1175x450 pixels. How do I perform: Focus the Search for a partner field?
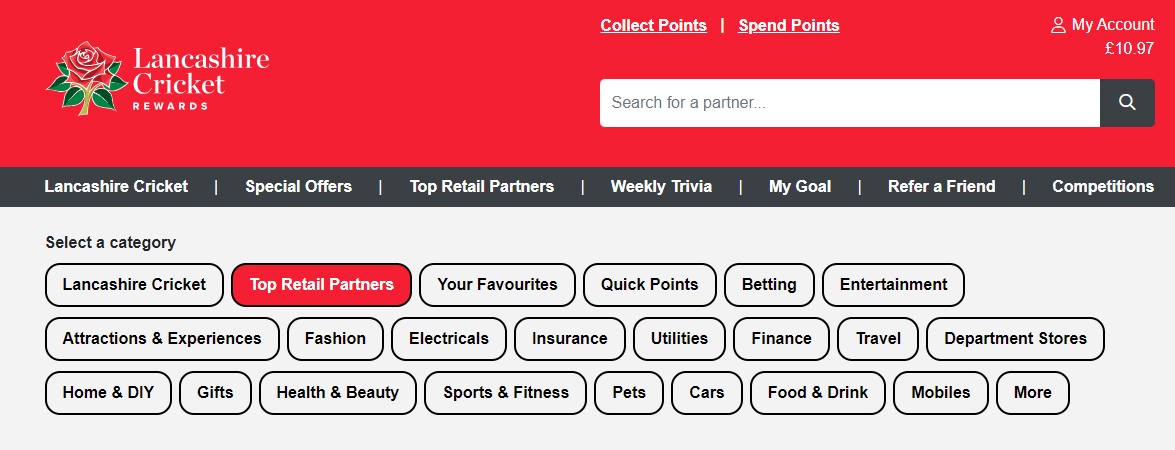[850, 103]
